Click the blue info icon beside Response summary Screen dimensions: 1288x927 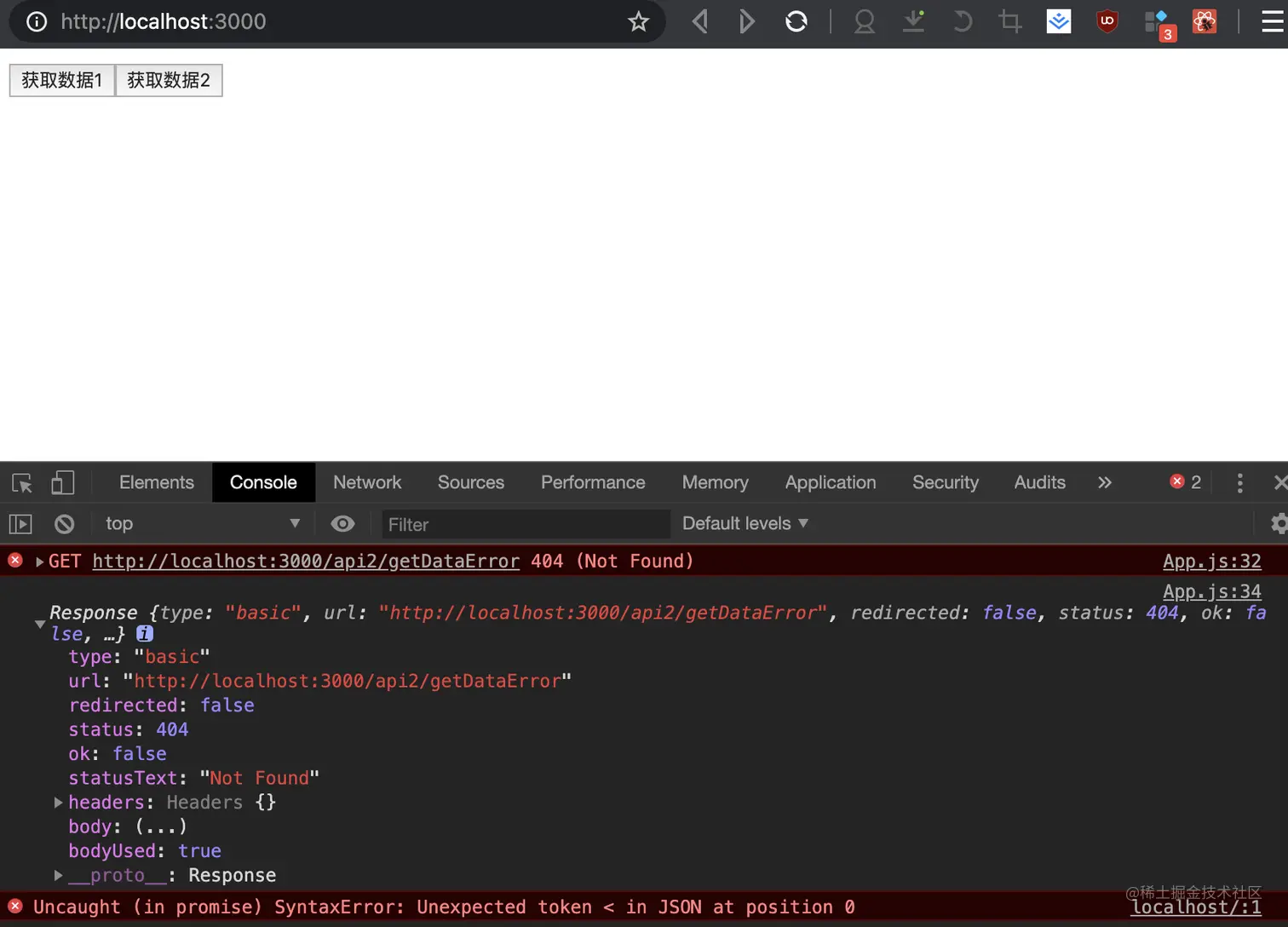[145, 634]
